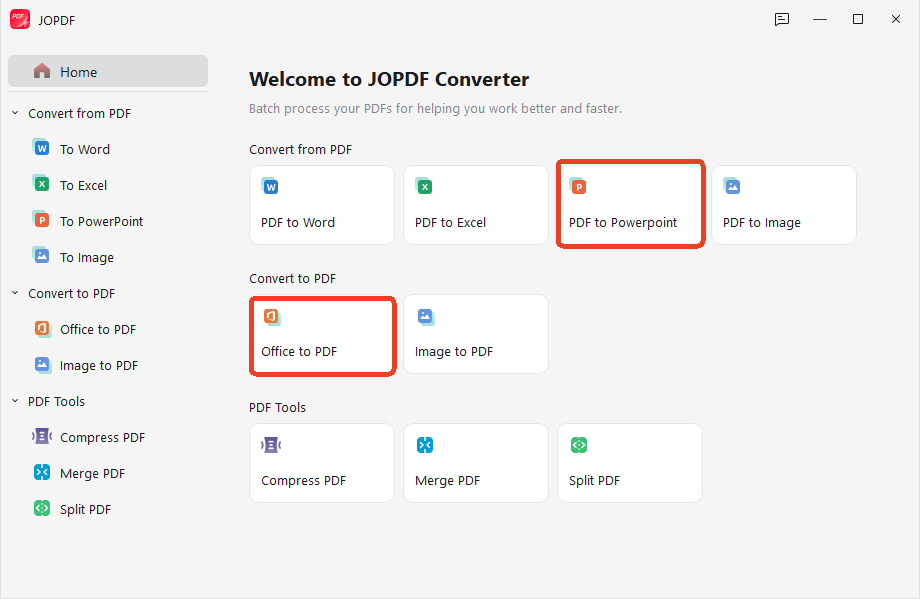This screenshot has height=599, width=920.
Task: Click the picture icon on Image to PDF card
Action: pyautogui.click(x=425, y=317)
